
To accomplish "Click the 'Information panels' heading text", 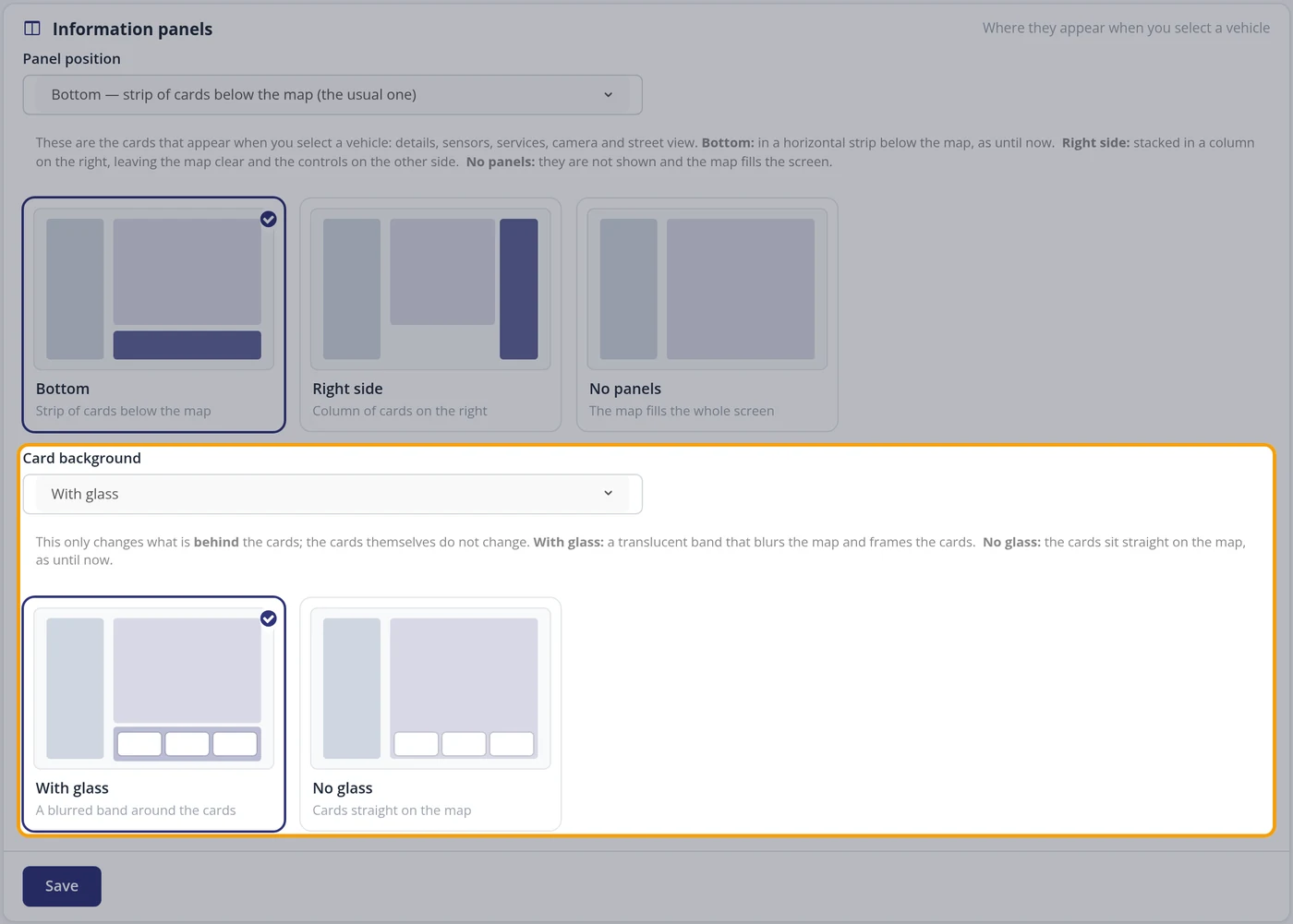I will (x=132, y=29).
